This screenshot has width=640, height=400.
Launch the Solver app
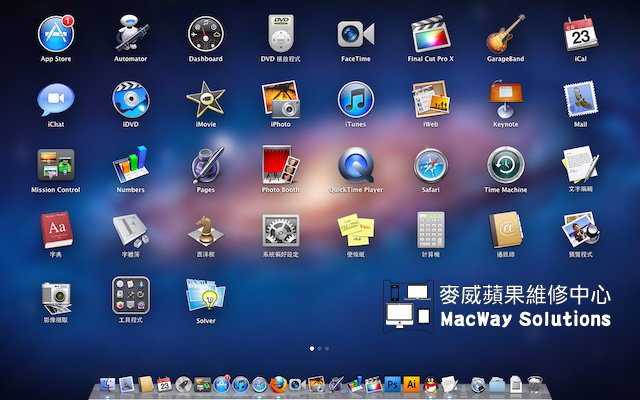[206, 296]
